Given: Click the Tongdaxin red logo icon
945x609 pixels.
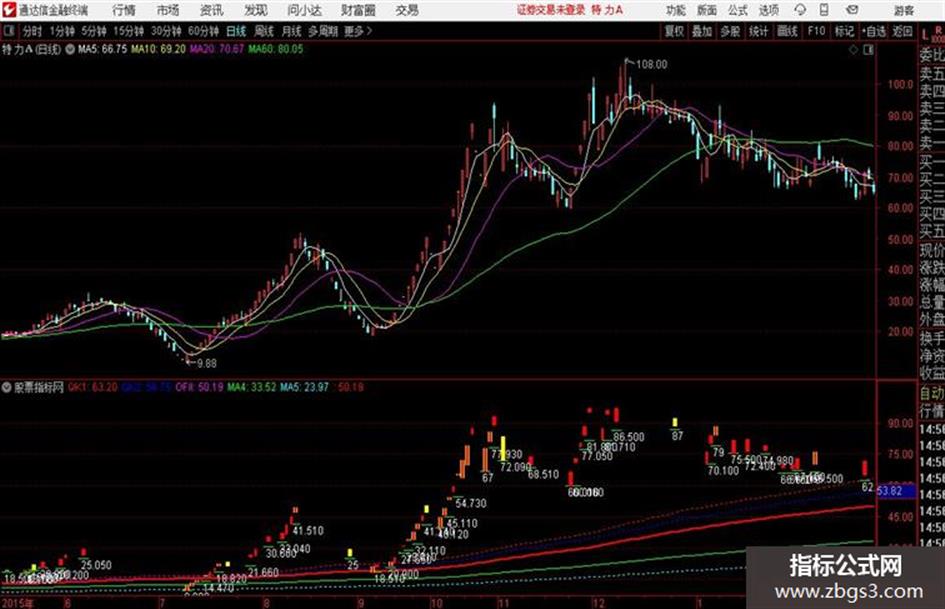Looking at the screenshot, I should [9, 10].
